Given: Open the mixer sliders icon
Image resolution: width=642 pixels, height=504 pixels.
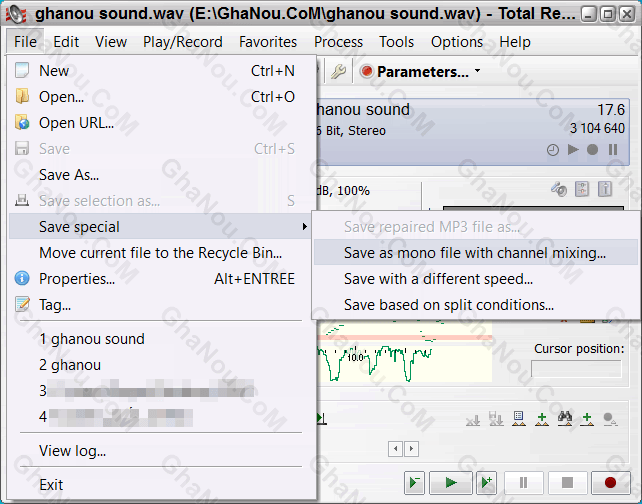Looking at the screenshot, I should [582, 189].
